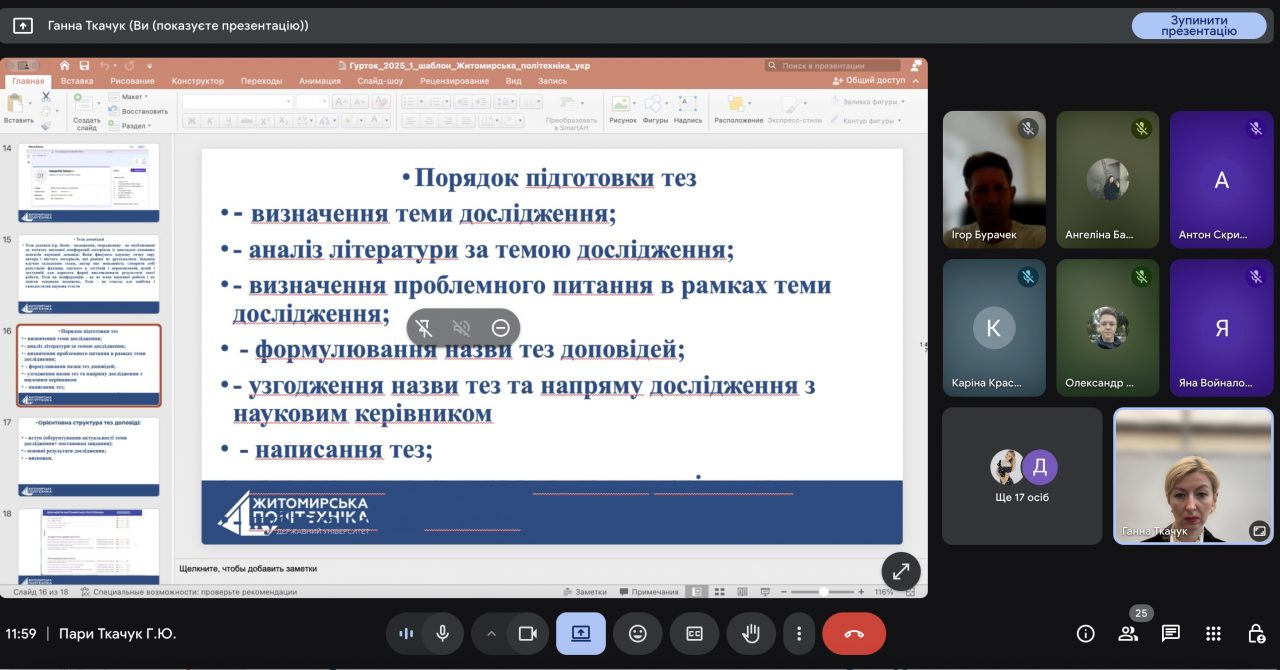Open the meeting details info icon
This screenshot has height=670, width=1280.
point(1085,634)
